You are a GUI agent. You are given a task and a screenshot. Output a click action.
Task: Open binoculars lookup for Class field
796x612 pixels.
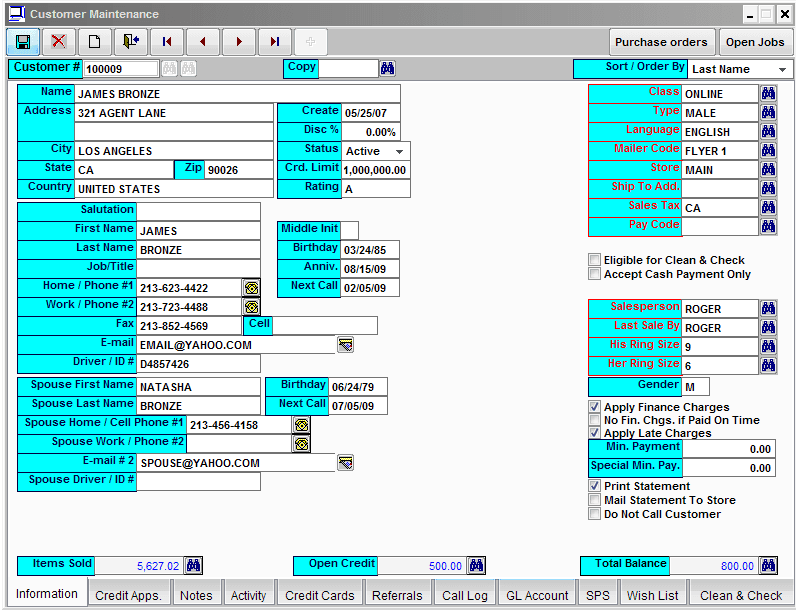tap(768, 93)
